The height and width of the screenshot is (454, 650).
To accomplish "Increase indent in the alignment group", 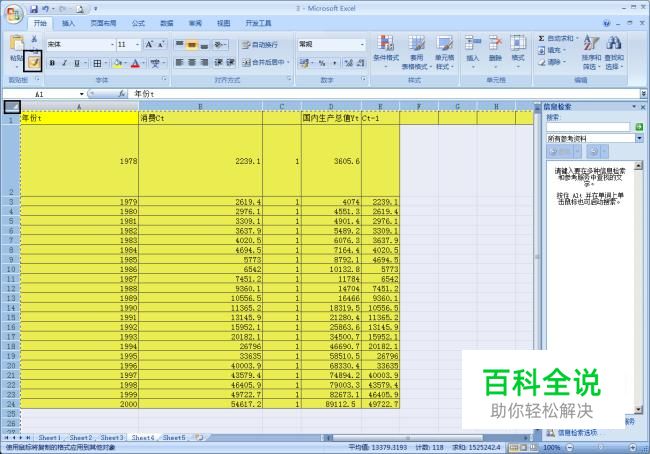I will point(230,63).
